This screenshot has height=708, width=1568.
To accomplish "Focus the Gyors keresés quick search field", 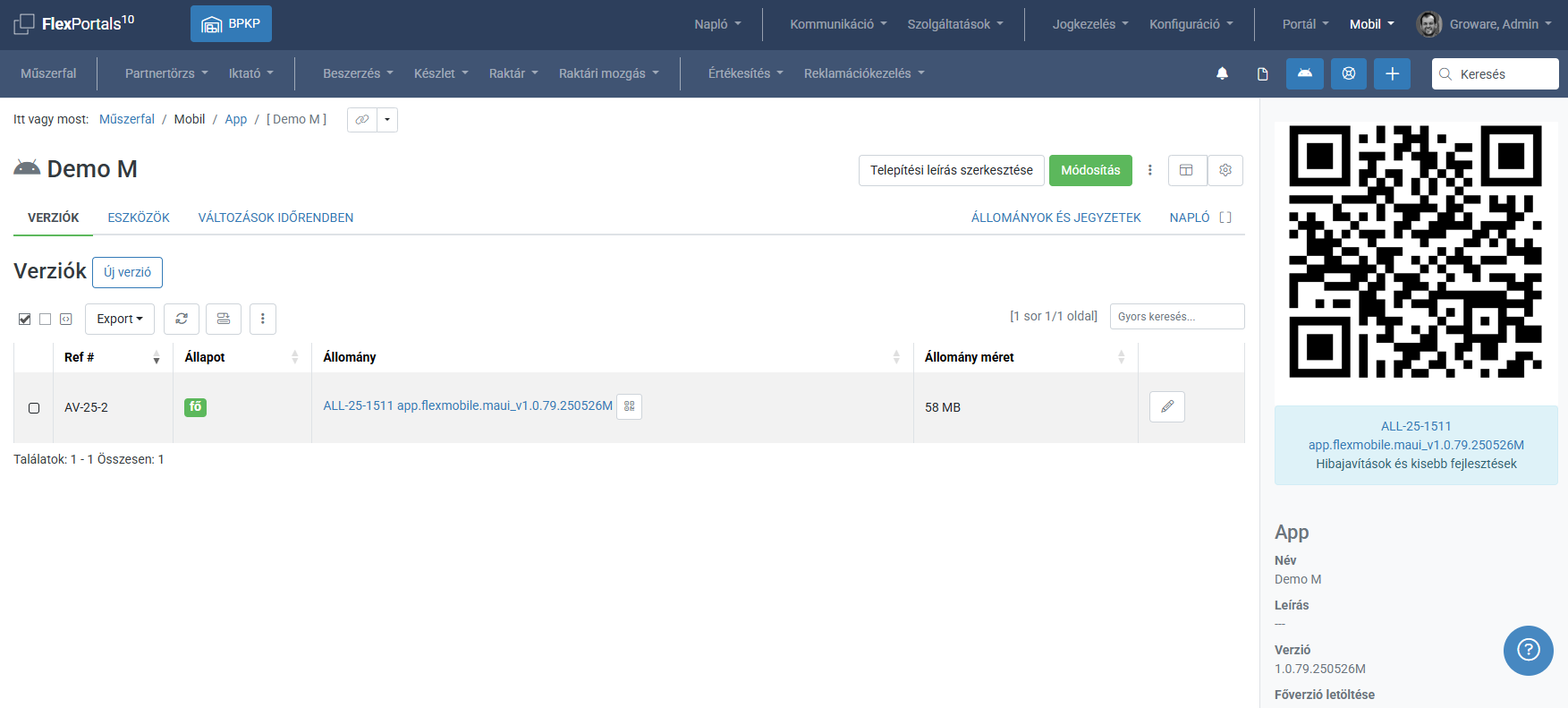I will (x=1177, y=316).
